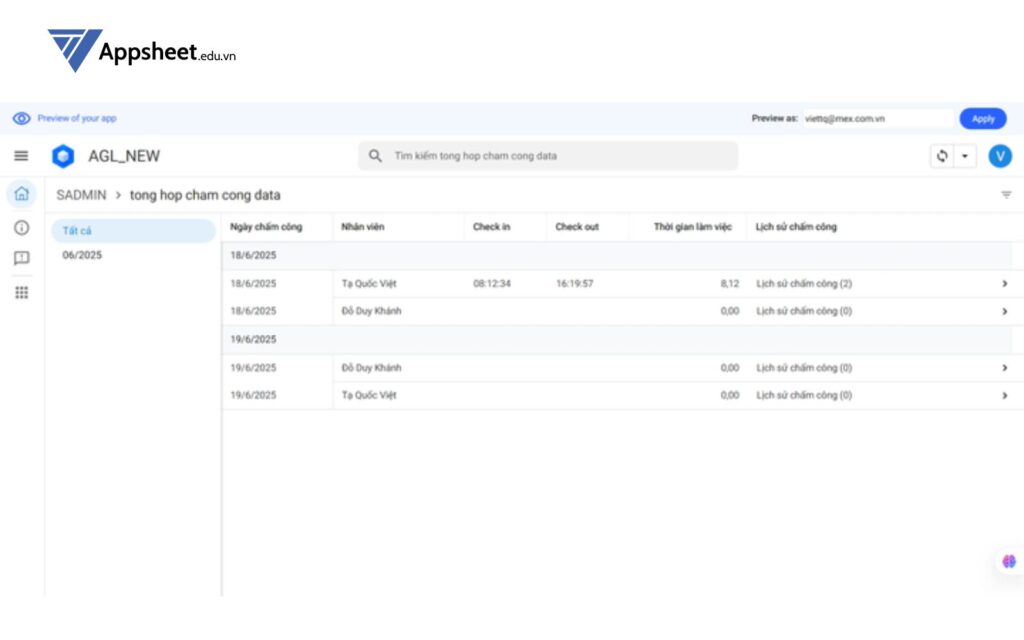This screenshot has width=1024, height=640.
Task: Open the dropdown arrow beside sync button
Action: [965, 156]
